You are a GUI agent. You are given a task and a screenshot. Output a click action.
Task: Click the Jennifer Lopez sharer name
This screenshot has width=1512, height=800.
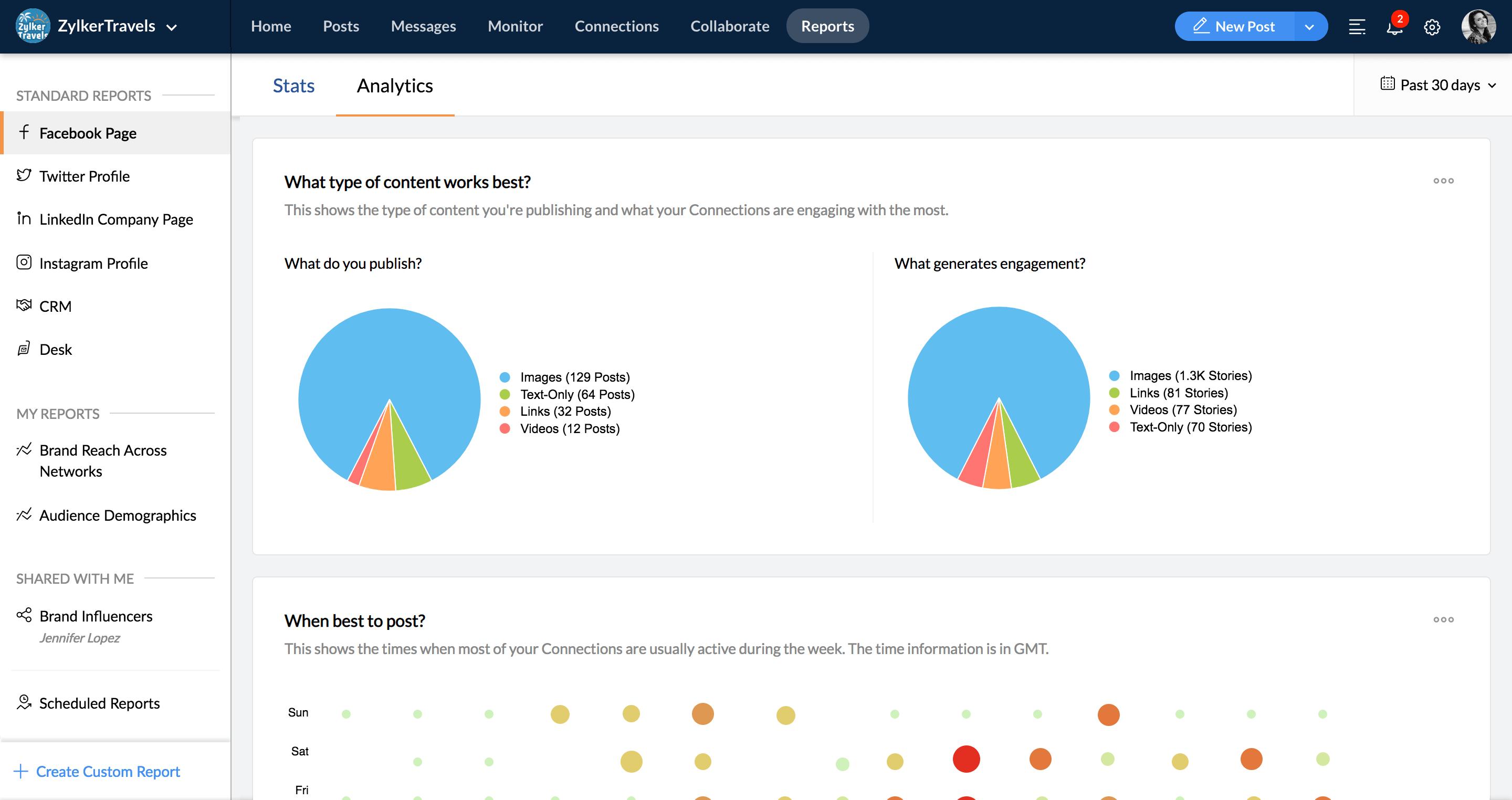click(x=79, y=638)
